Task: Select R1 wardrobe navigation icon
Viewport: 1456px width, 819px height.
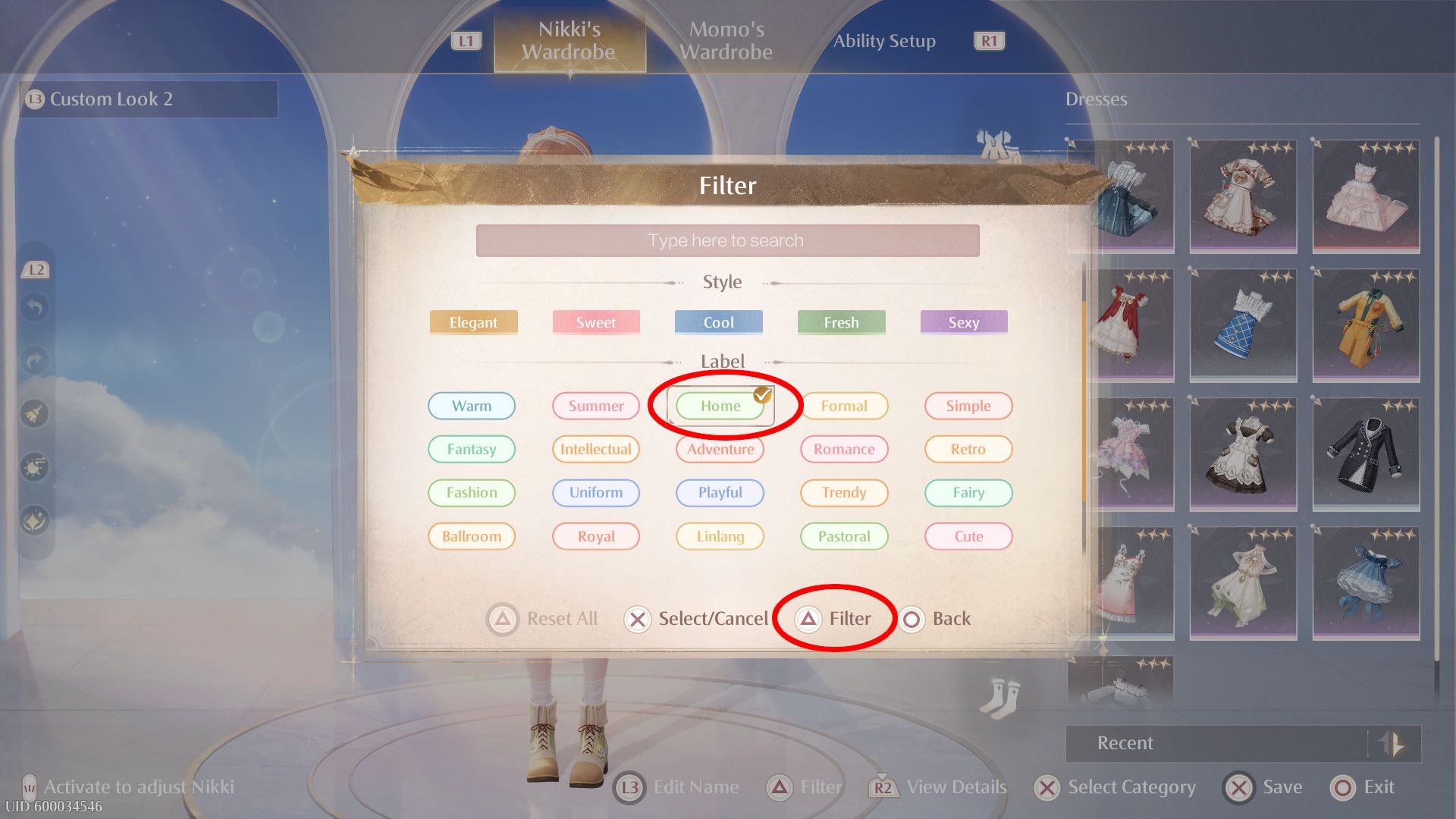Action: pyautogui.click(x=987, y=40)
